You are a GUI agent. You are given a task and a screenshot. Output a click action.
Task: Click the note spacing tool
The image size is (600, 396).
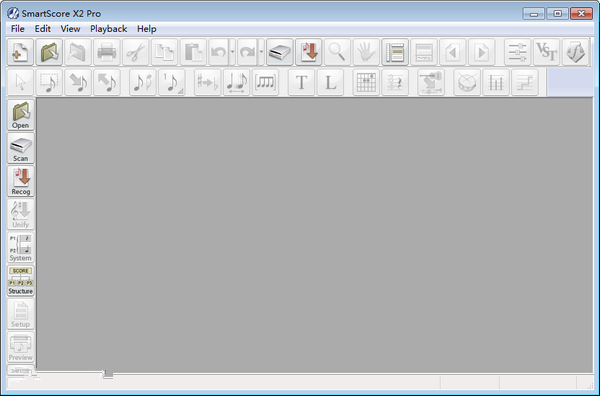coord(236,82)
